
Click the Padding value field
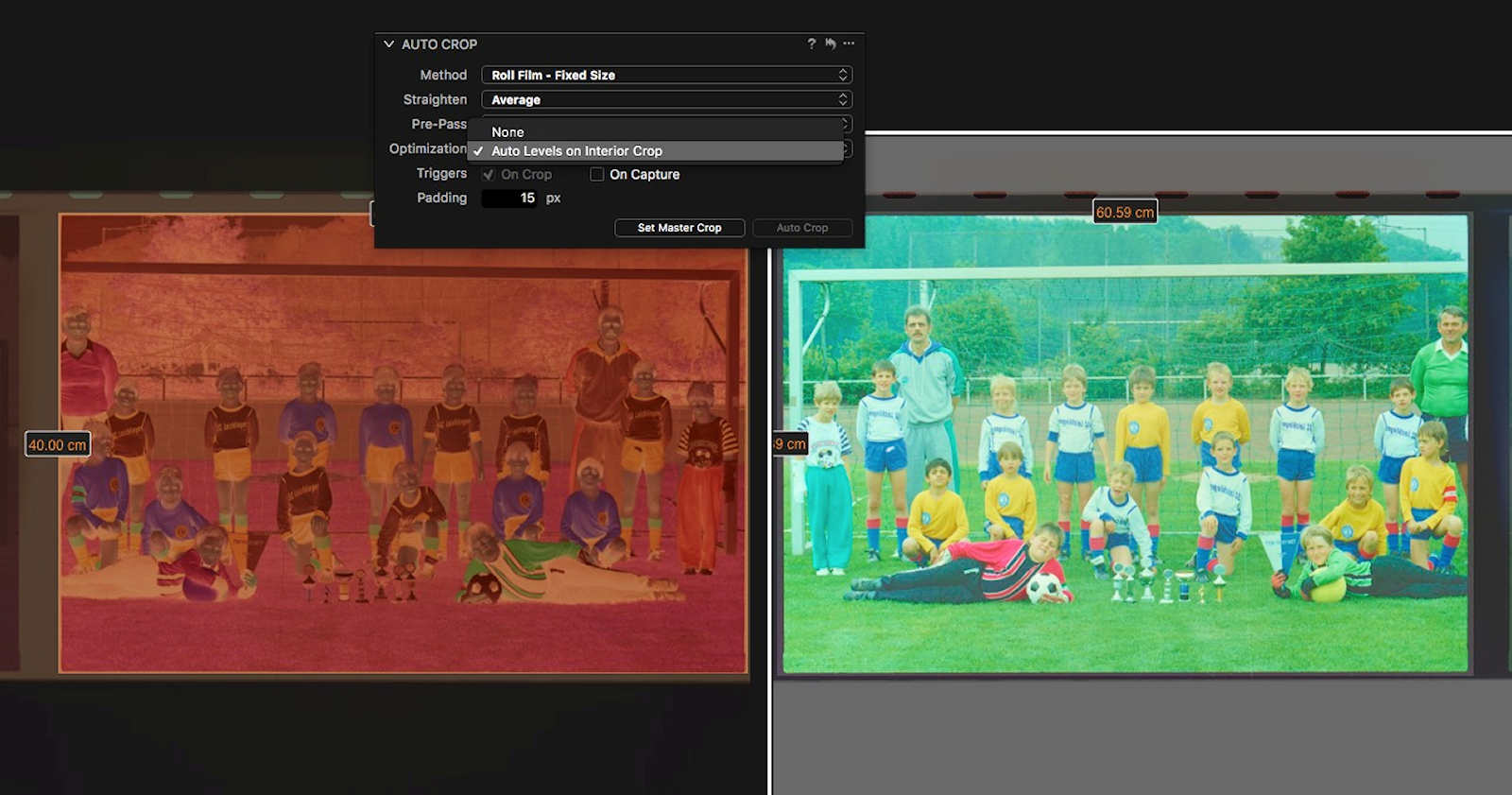pyautogui.click(x=510, y=199)
